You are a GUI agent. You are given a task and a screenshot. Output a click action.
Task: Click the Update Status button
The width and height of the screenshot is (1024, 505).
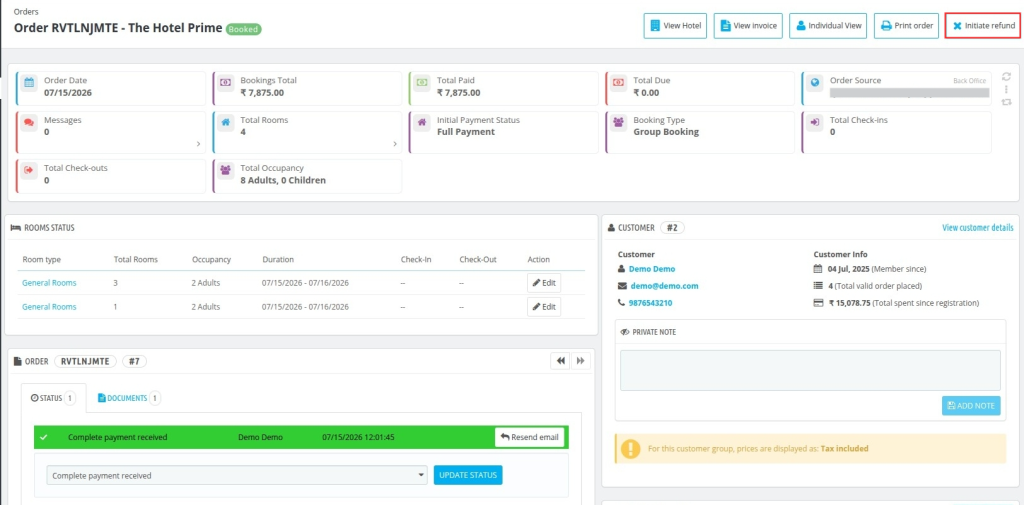[x=468, y=475]
